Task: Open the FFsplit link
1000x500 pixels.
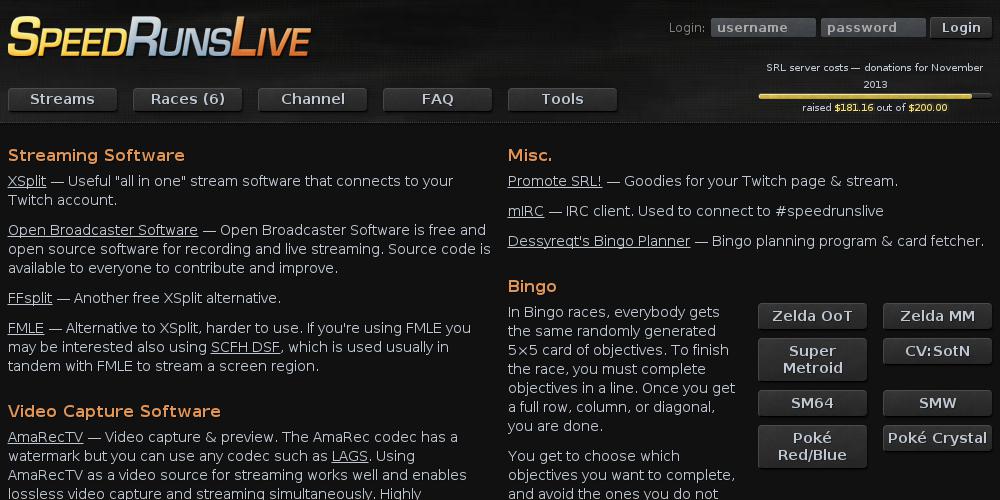Action: (30, 298)
